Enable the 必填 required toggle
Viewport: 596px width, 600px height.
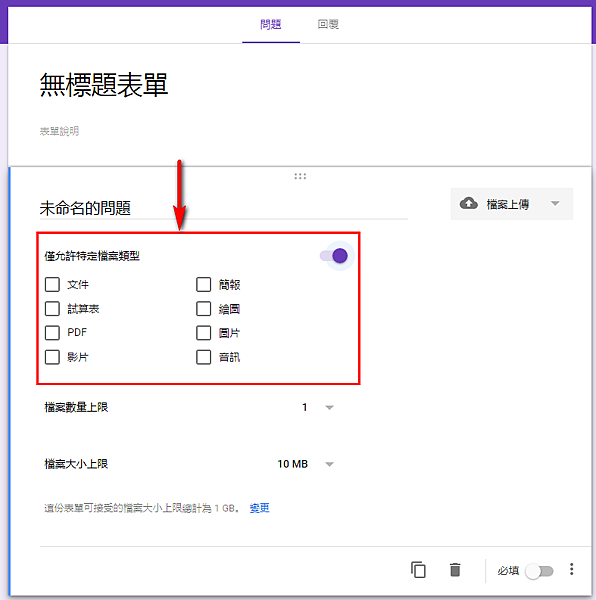click(x=539, y=571)
